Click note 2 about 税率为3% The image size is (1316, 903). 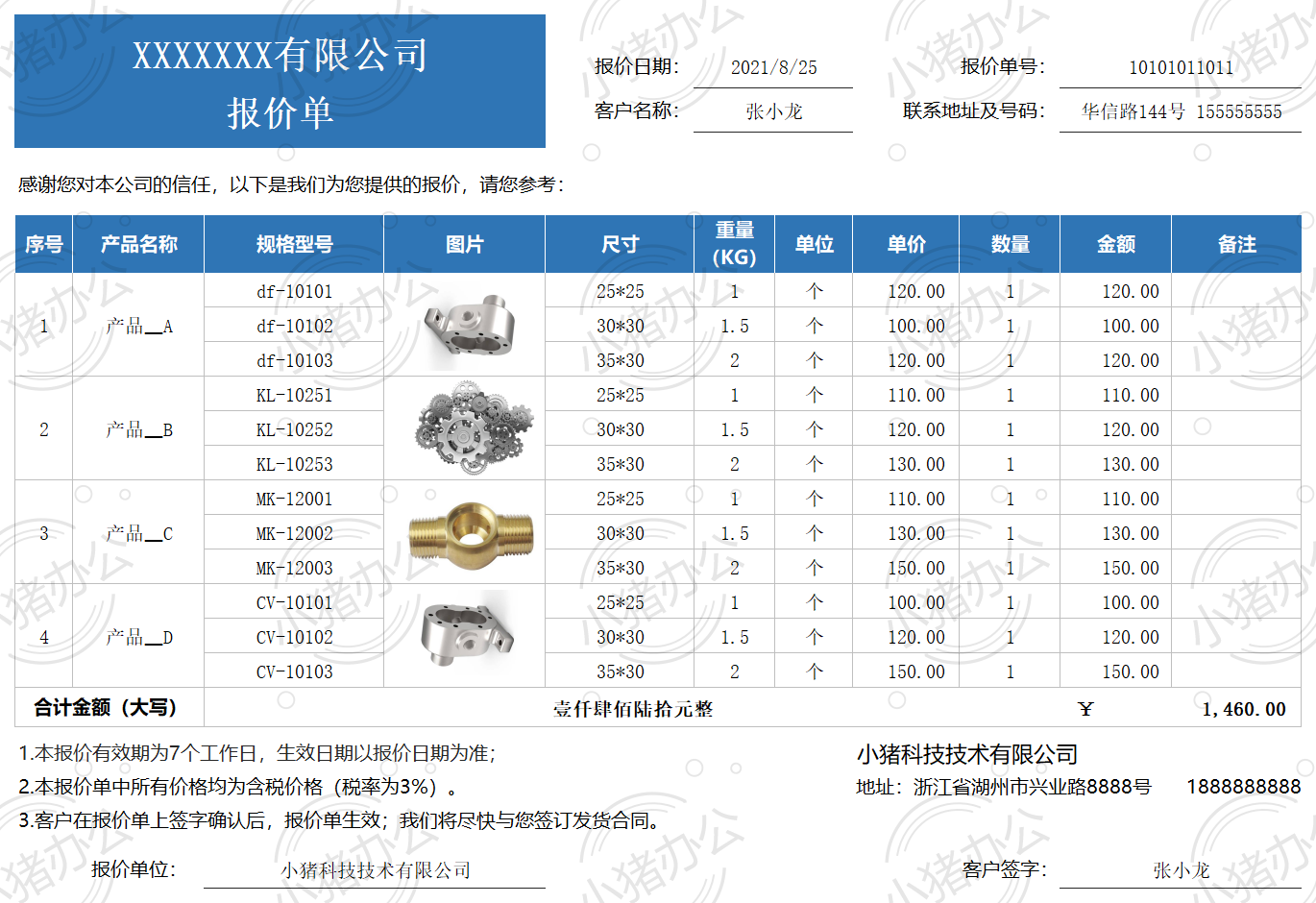click(x=238, y=787)
